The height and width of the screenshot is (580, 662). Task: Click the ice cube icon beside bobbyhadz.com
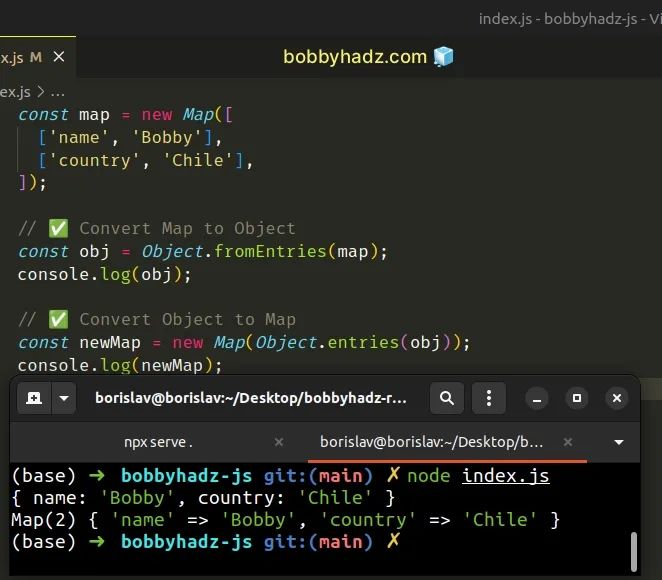coord(443,57)
